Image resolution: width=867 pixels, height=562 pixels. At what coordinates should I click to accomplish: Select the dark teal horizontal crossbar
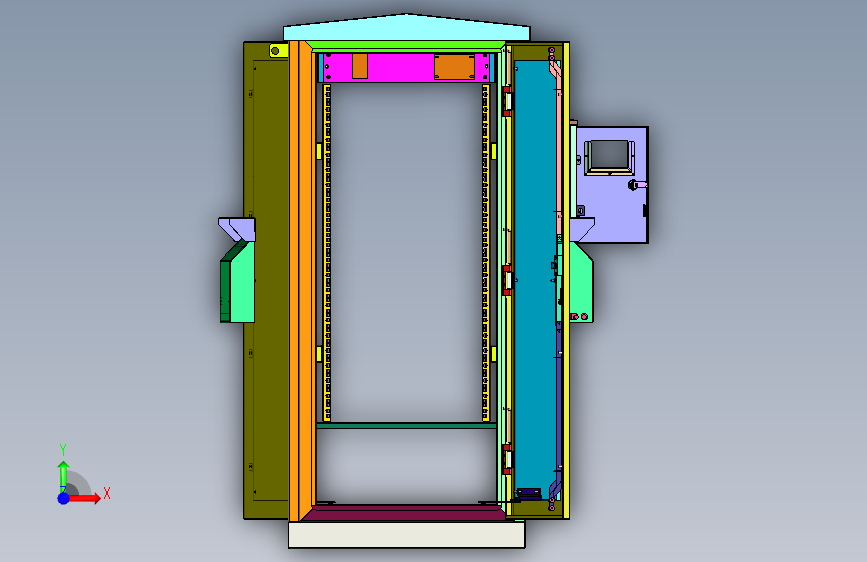tap(406, 425)
